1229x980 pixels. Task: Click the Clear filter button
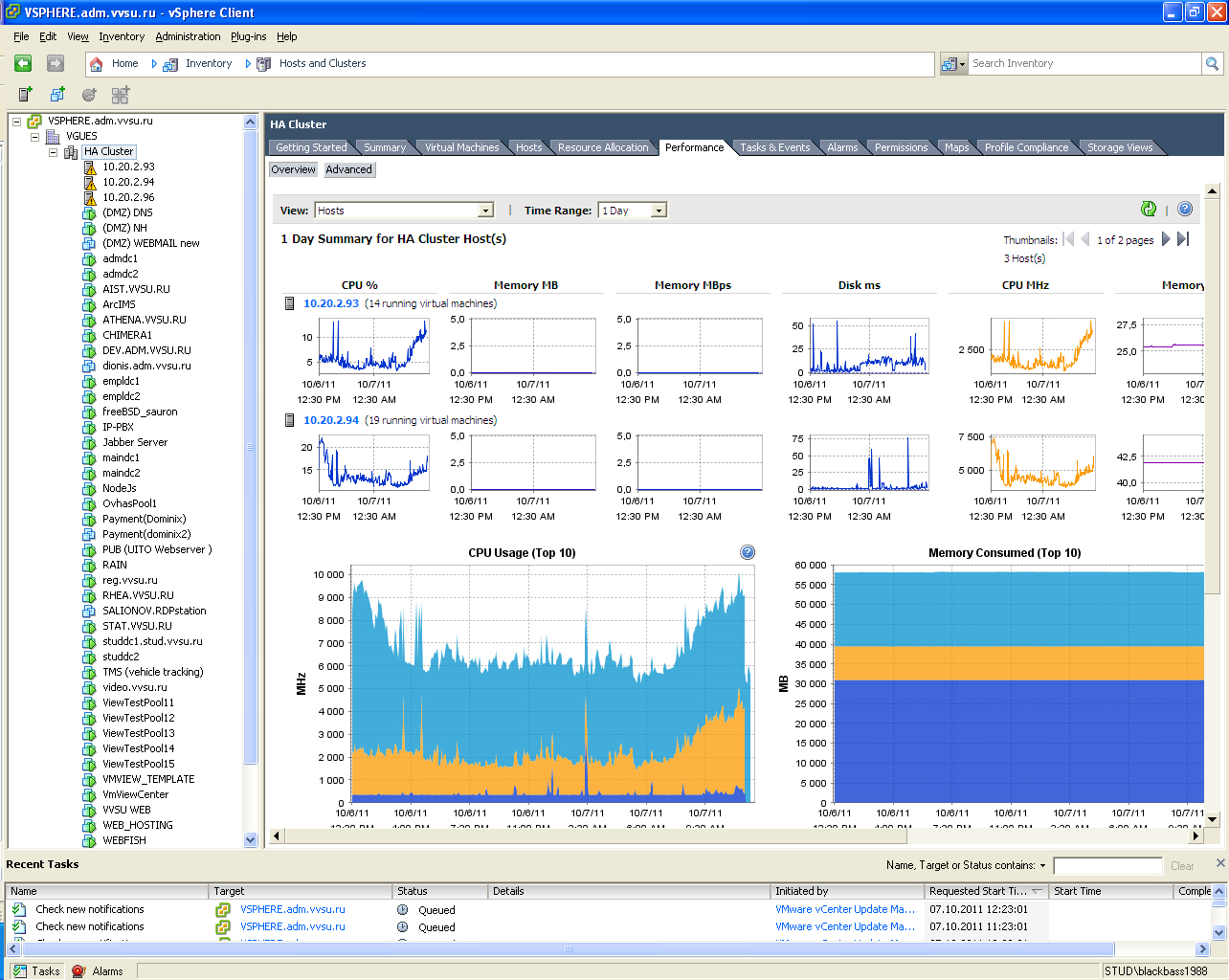1182,866
